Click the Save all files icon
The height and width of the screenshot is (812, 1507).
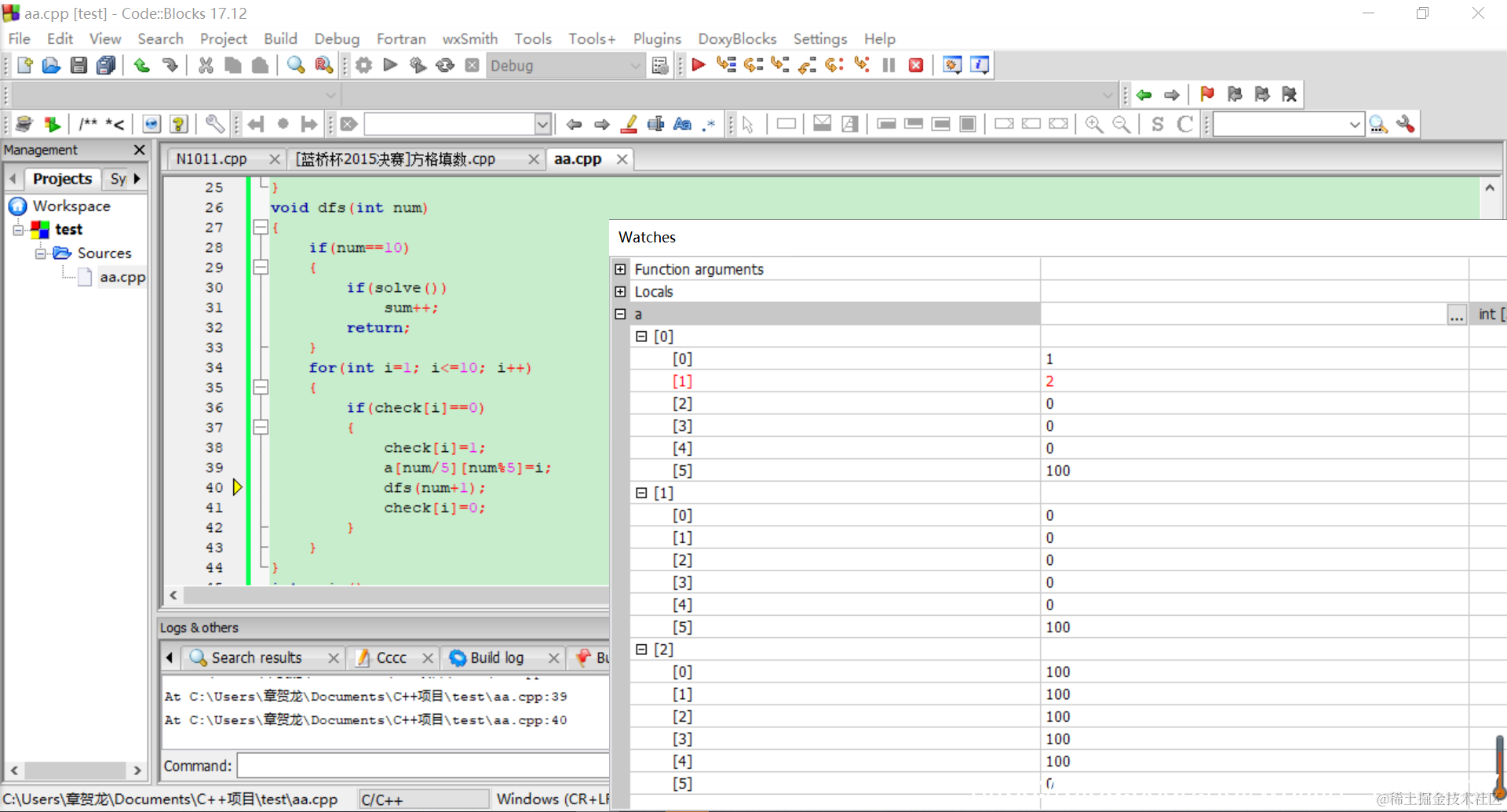[106, 66]
